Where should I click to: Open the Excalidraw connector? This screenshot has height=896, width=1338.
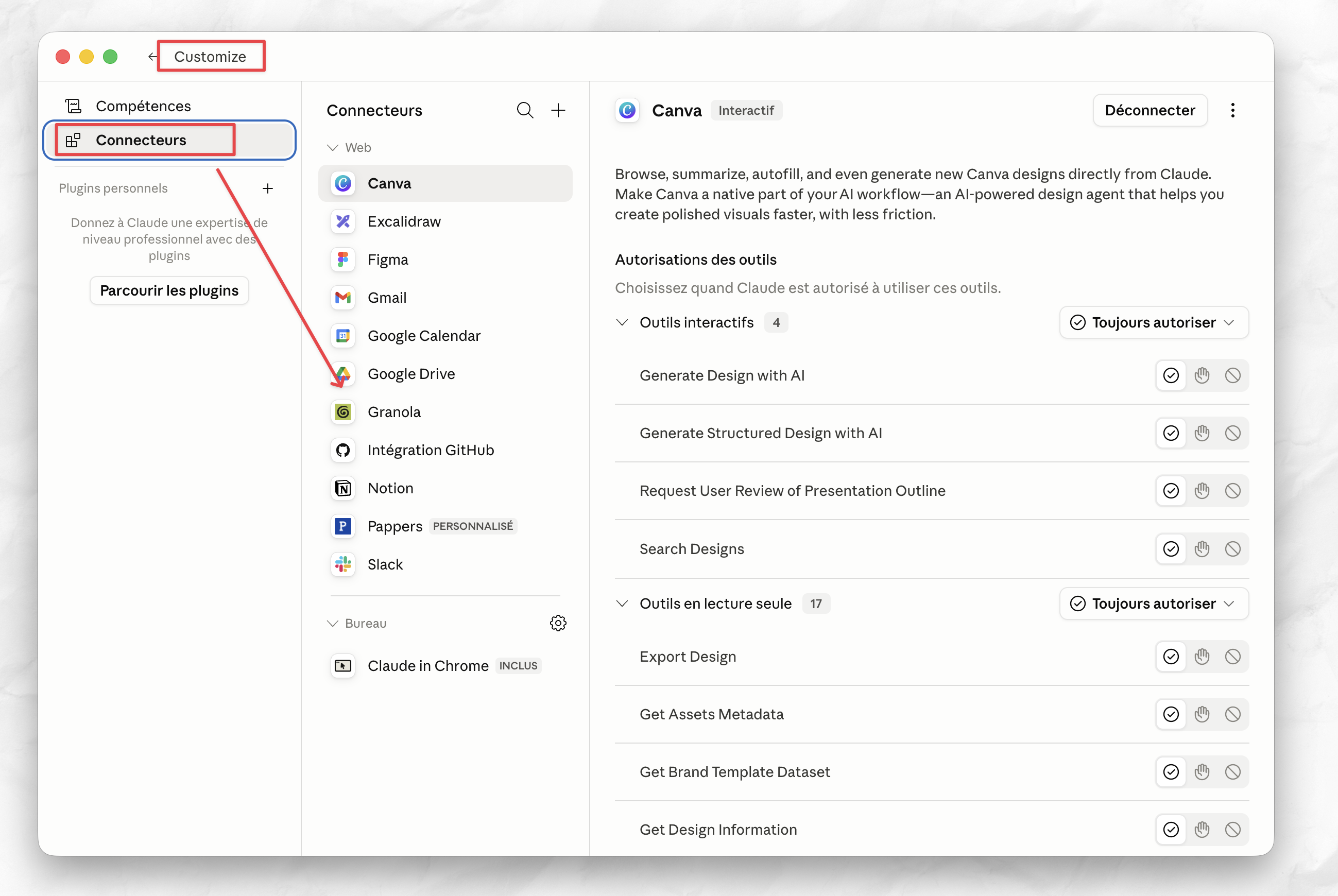pyautogui.click(x=445, y=222)
